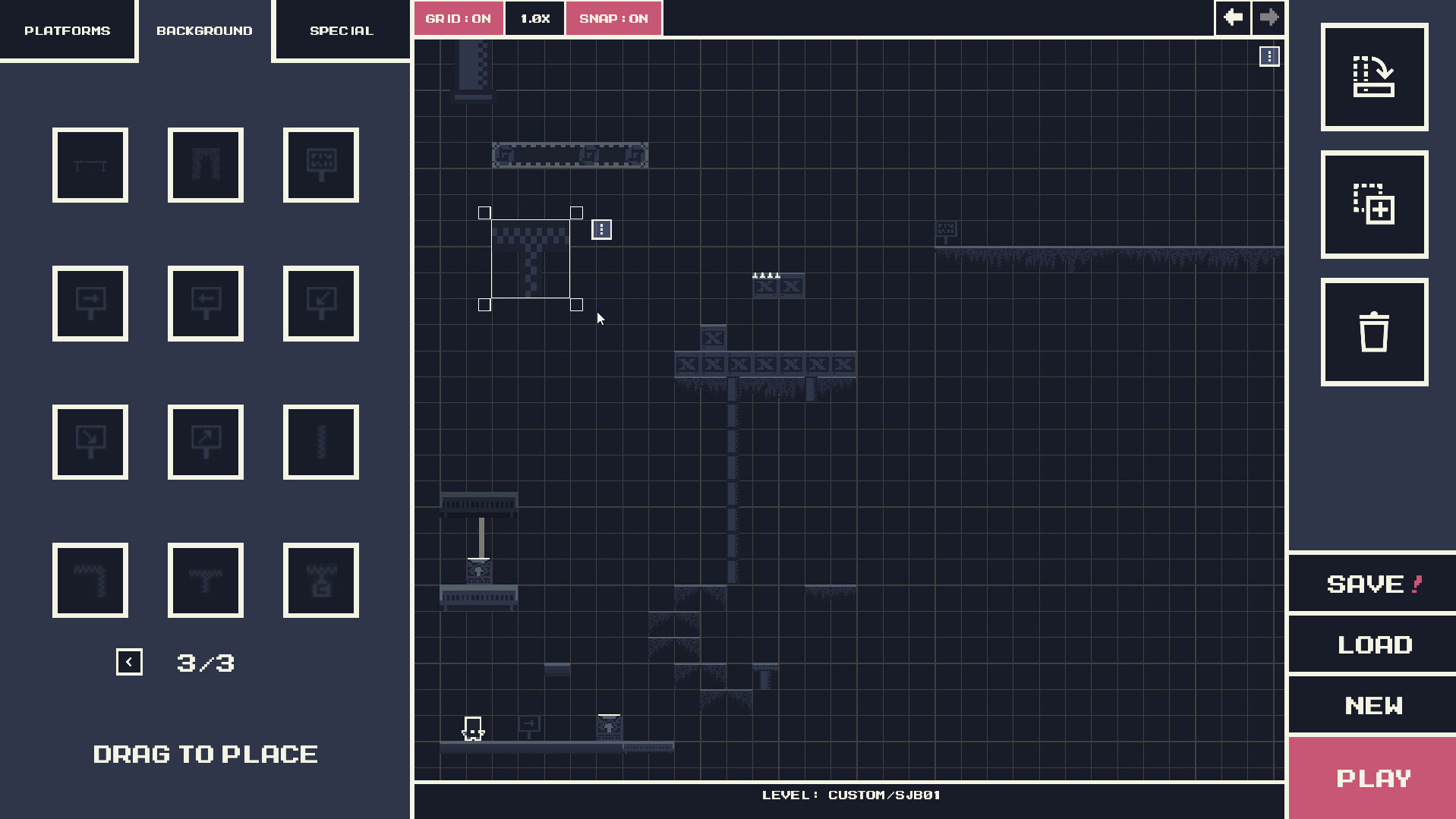Viewport: 1456px width, 819px height.
Task: Open the delete trash icon
Action: [1374, 333]
